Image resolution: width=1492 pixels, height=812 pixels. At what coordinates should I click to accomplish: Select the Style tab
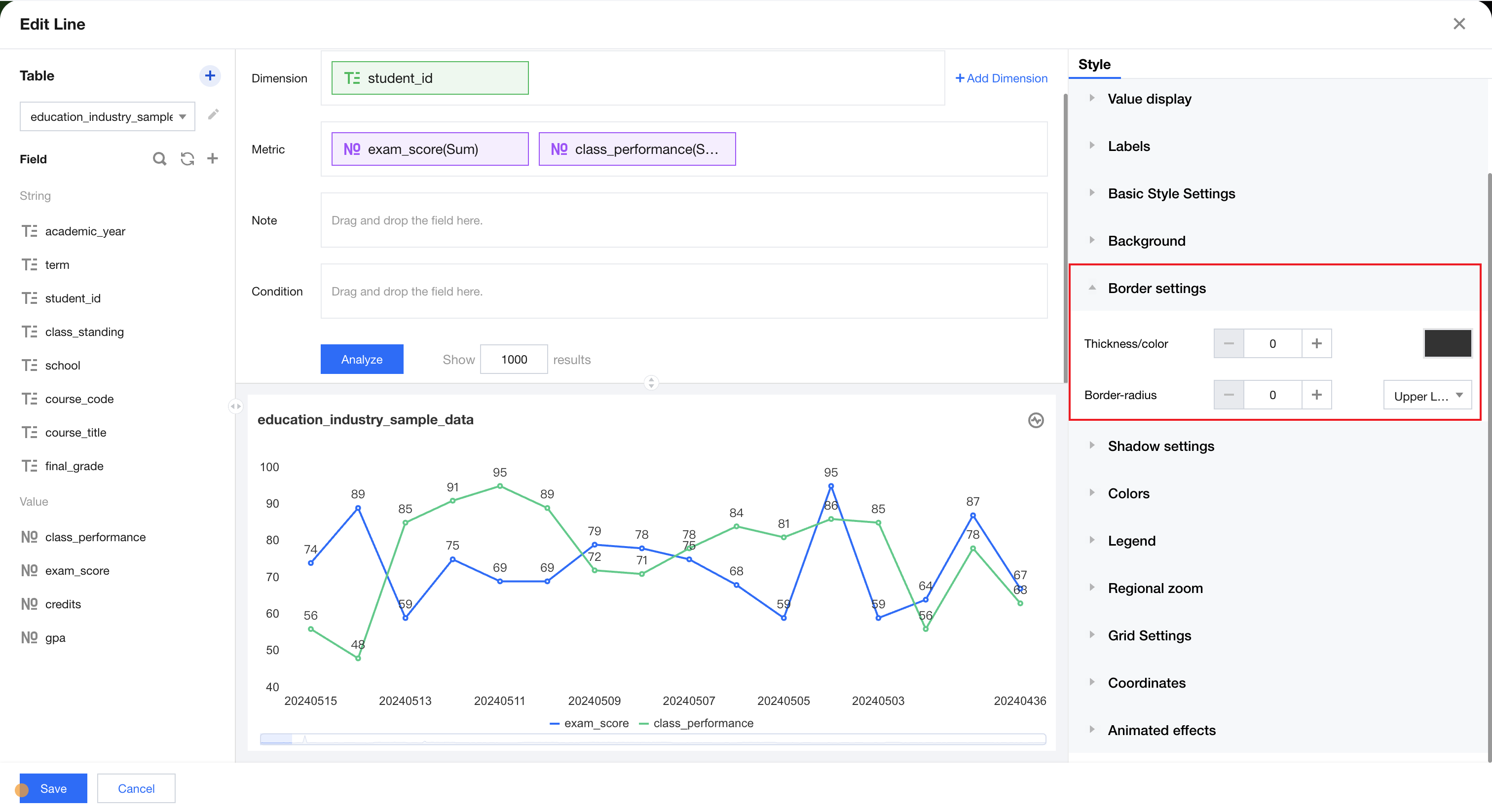tap(1094, 64)
